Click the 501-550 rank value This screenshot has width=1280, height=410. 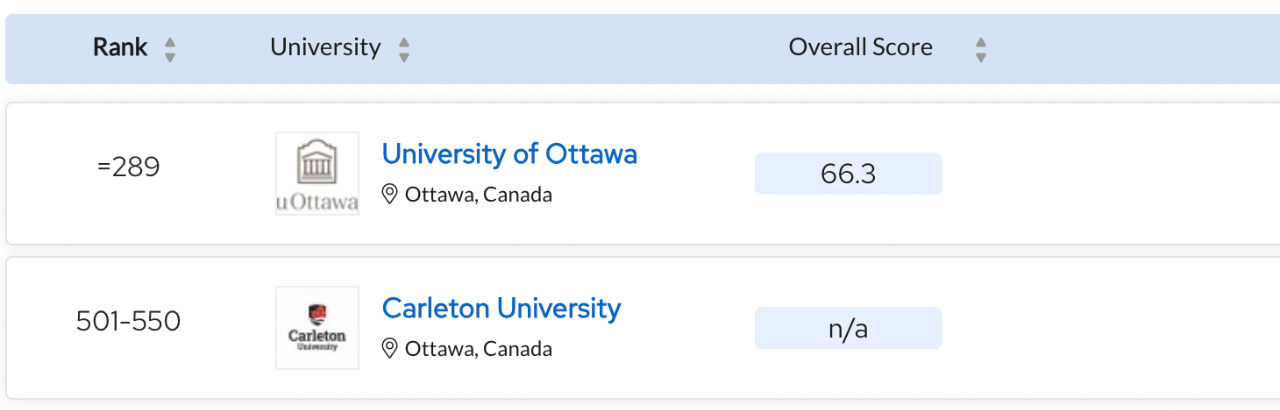(128, 321)
